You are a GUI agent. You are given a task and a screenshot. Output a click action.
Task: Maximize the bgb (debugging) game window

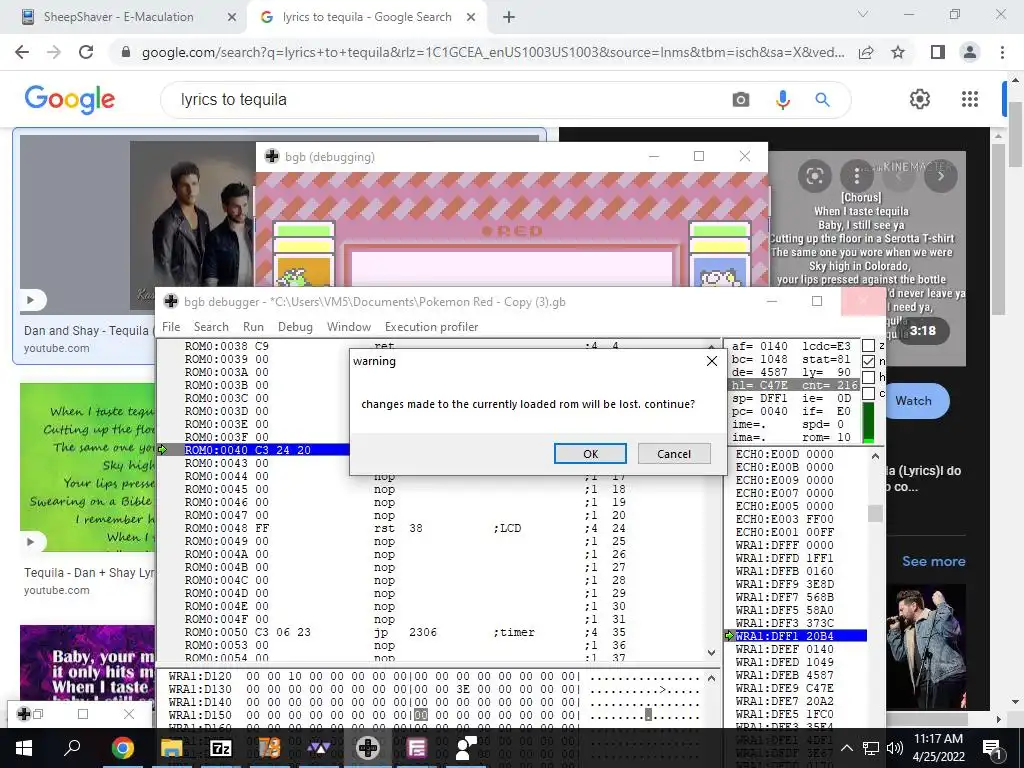tap(699, 156)
